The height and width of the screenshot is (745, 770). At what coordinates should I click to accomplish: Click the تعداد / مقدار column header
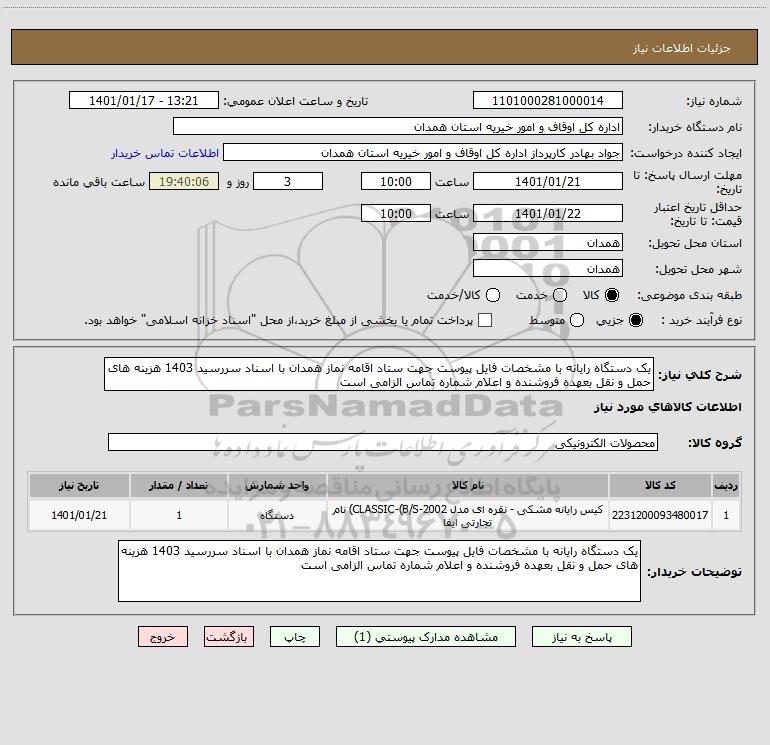coord(179,485)
